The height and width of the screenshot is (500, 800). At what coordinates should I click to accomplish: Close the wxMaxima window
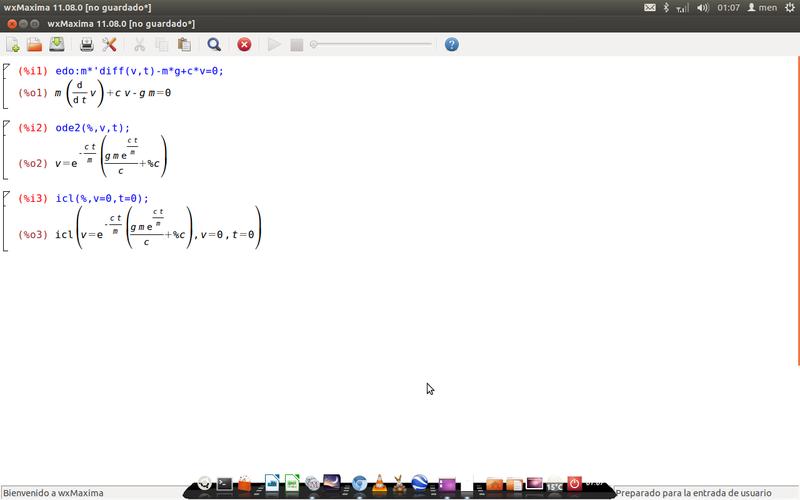11,23
